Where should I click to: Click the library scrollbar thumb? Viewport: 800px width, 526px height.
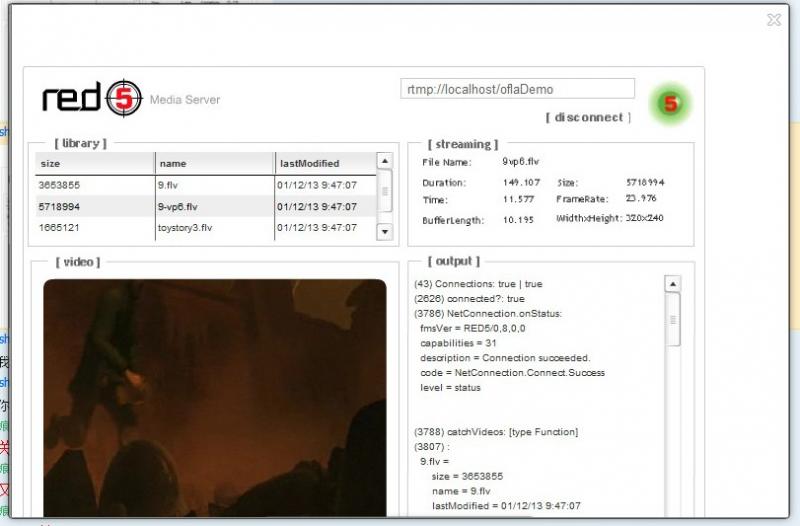click(x=385, y=191)
